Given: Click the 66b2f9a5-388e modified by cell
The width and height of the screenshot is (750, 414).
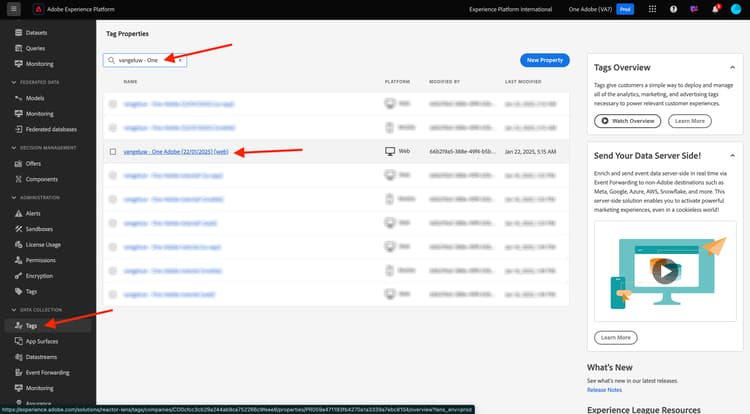Looking at the screenshot, I should point(463,152).
